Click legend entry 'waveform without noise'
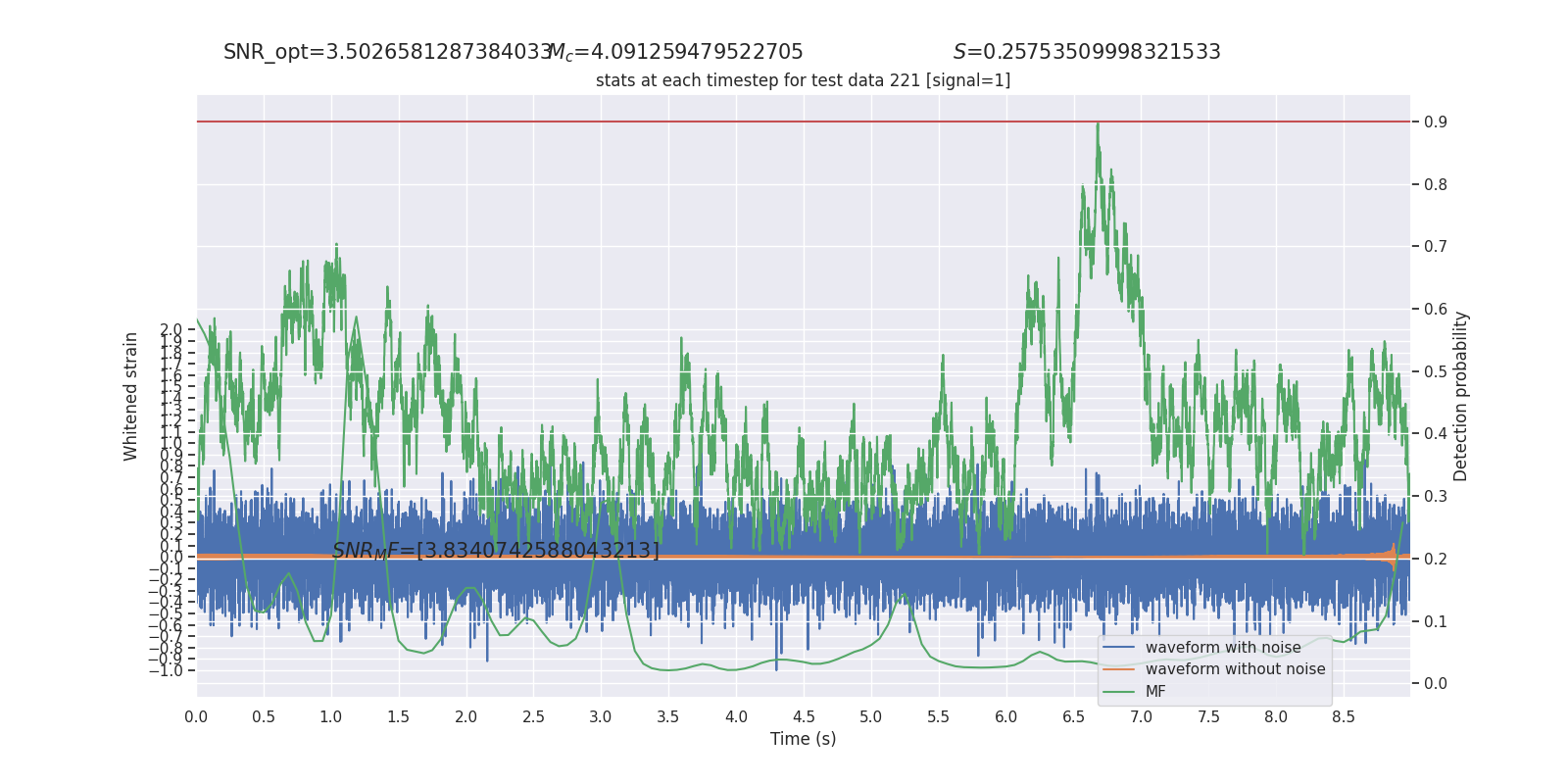Screen dimensions: 1568x784 1235,669
